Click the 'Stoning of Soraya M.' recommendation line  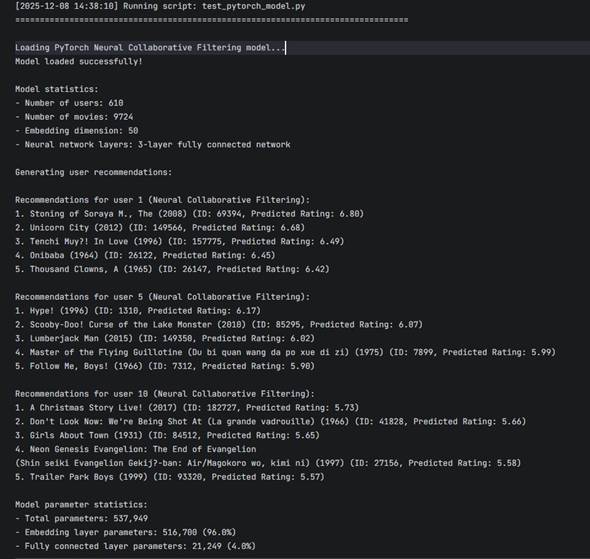pyautogui.click(x=190, y=214)
